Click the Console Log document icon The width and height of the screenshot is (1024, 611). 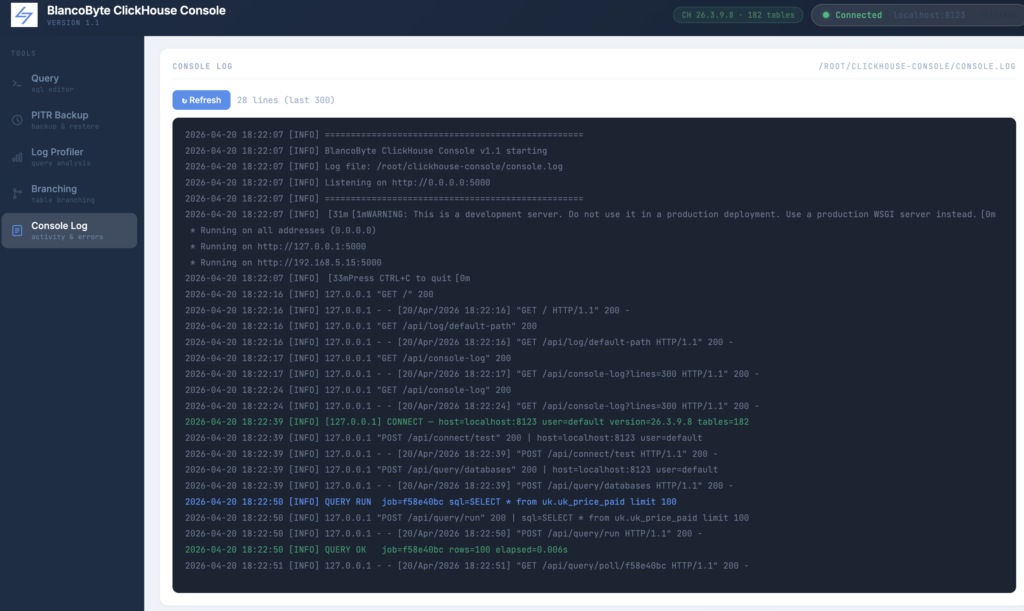pos(17,230)
